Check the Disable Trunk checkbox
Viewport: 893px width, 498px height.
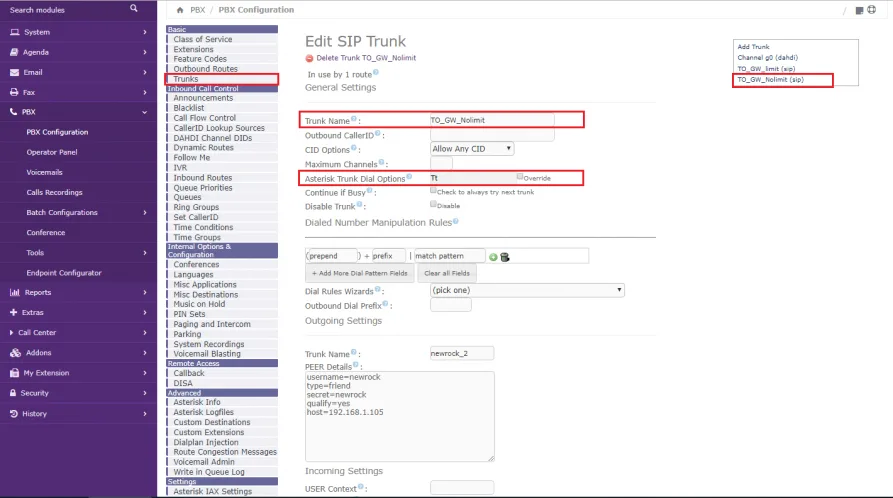click(x=433, y=204)
